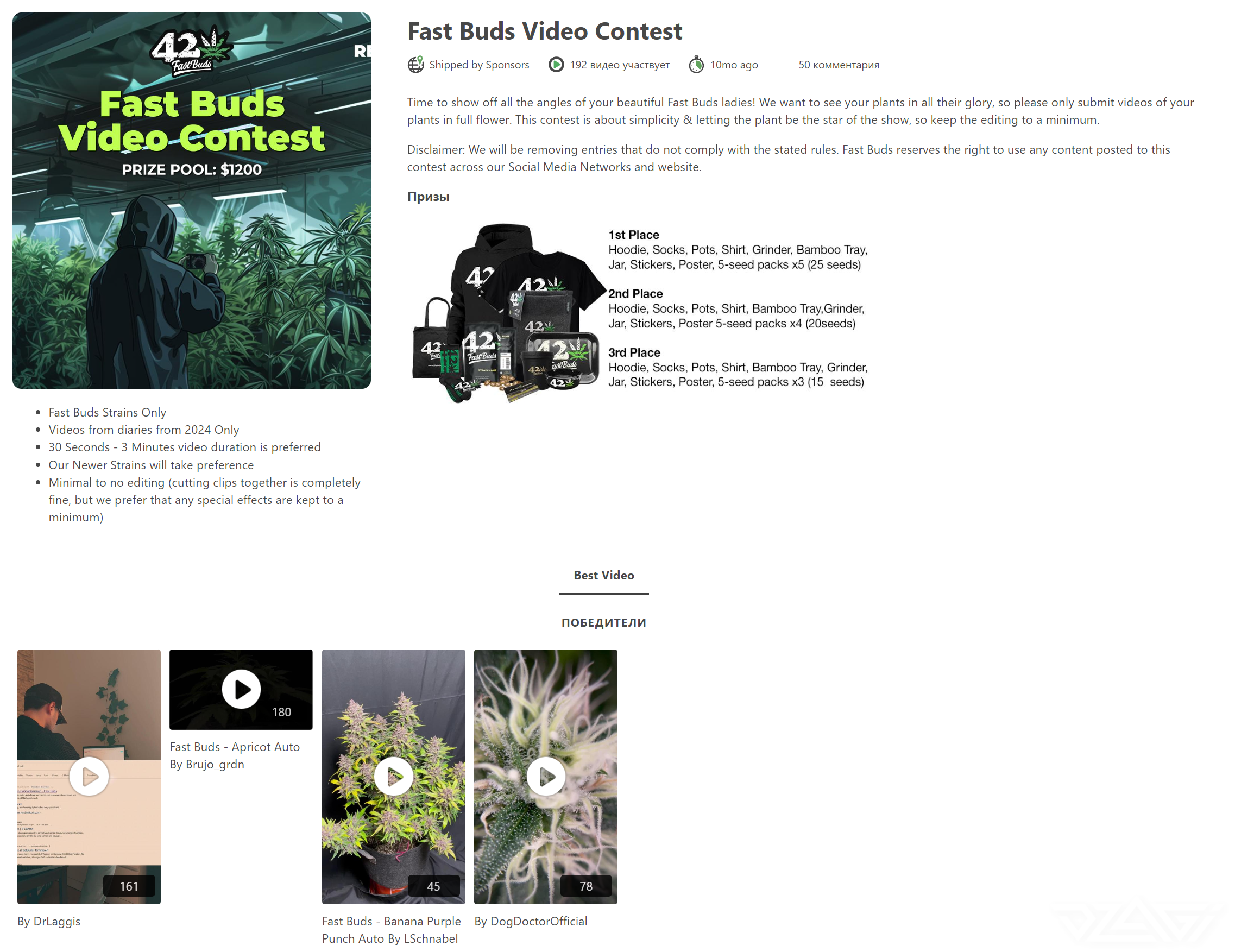
Task: Play the Apricot Auto video by Brujo_grdn
Action: tap(241, 690)
